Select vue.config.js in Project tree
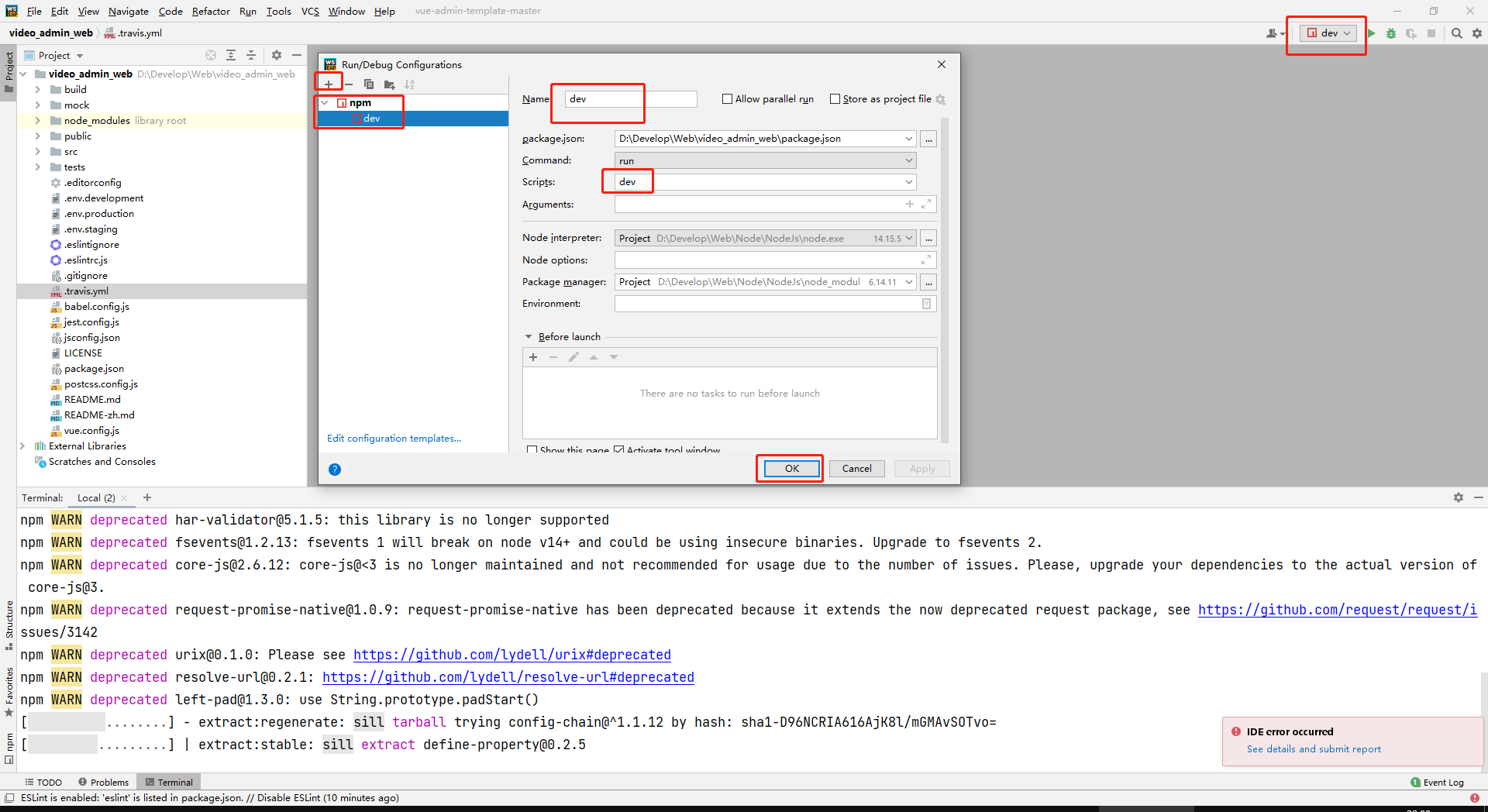 (91, 431)
